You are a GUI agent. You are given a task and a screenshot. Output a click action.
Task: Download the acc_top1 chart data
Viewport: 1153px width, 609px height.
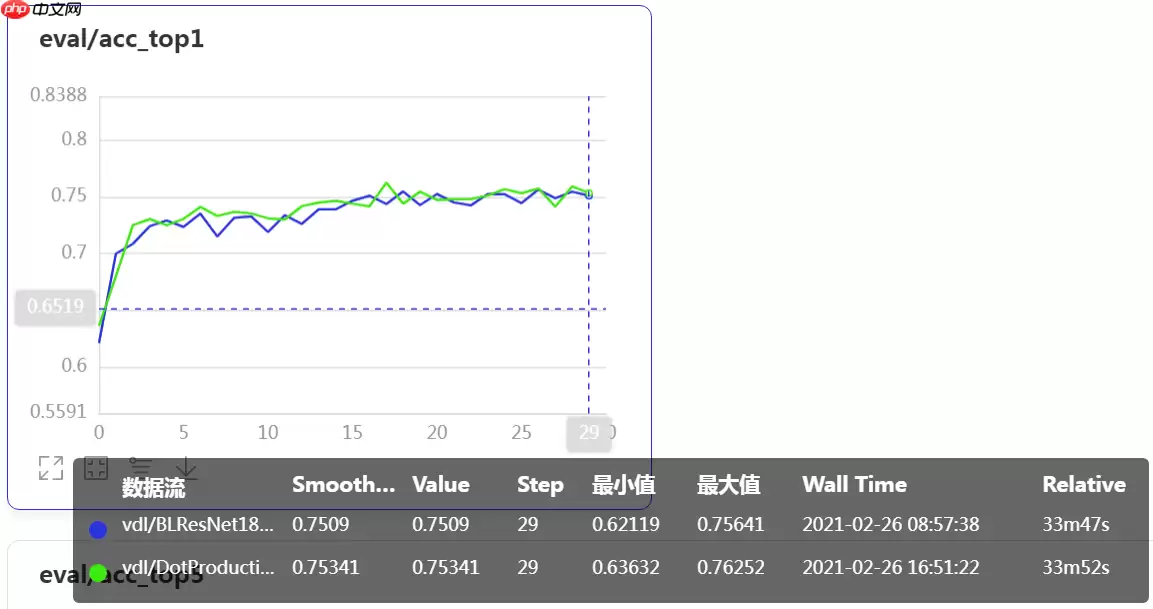[x=186, y=468]
